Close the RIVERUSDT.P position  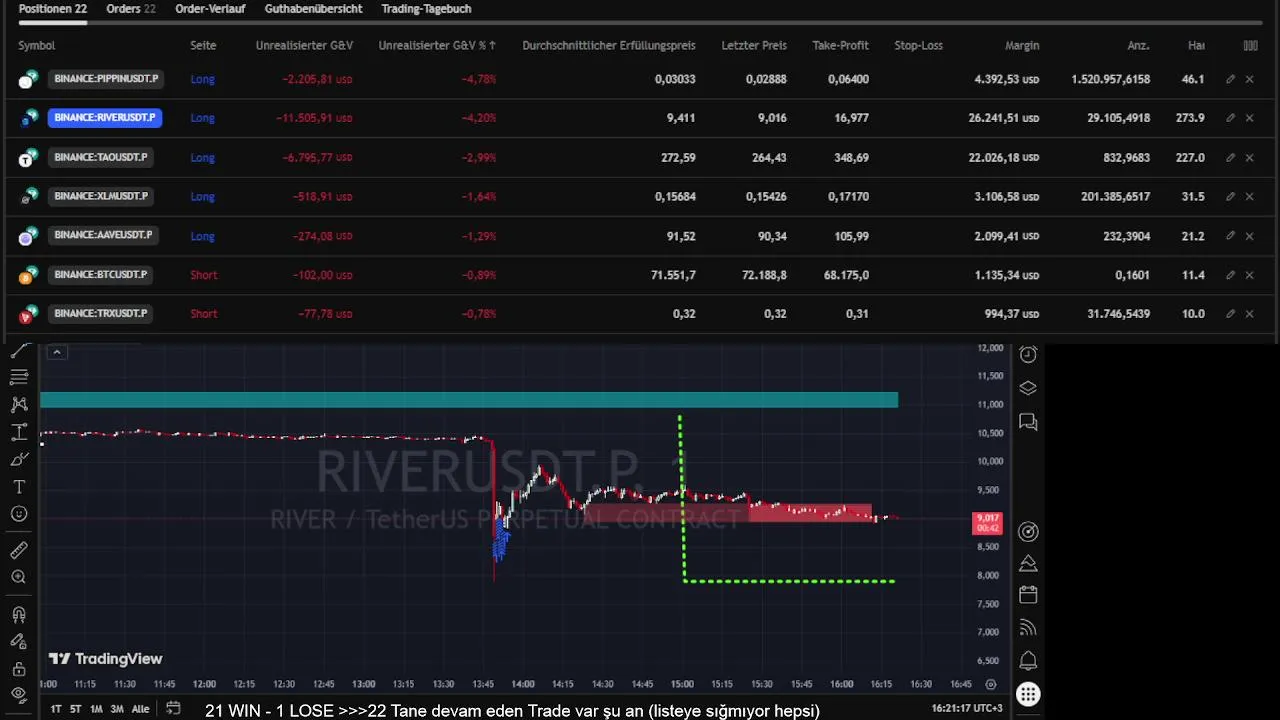[1249, 118]
